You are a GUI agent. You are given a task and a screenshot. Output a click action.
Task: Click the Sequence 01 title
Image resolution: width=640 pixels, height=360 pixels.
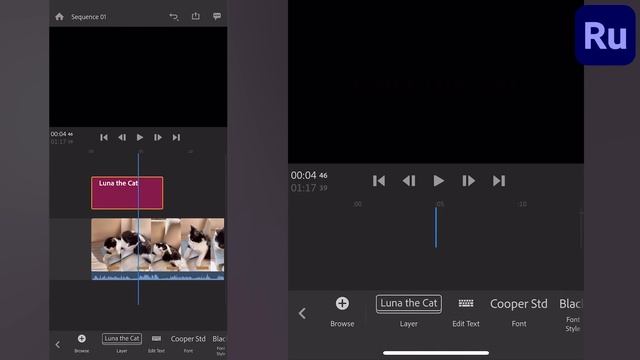tap(89, 17)
